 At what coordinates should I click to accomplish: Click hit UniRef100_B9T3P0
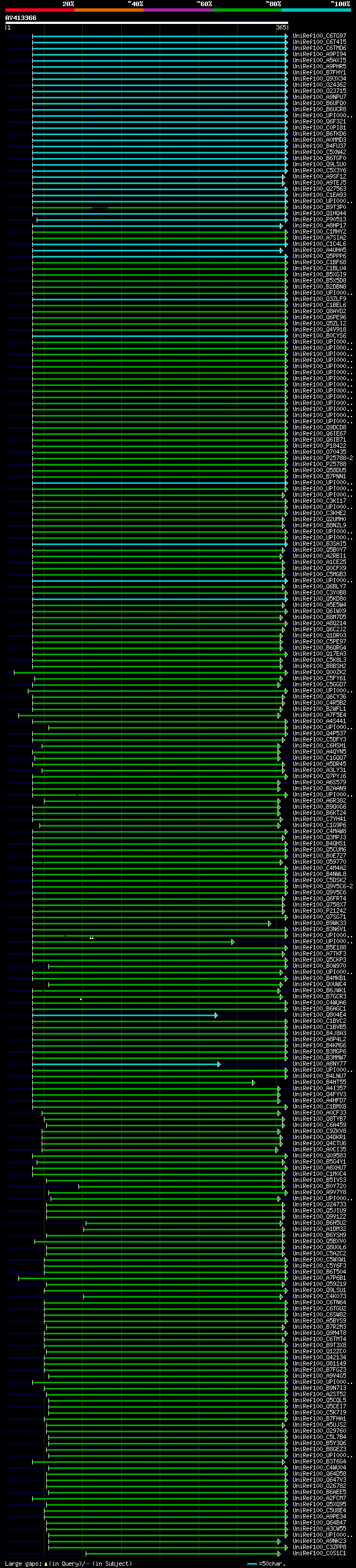[x=319, y=207]
